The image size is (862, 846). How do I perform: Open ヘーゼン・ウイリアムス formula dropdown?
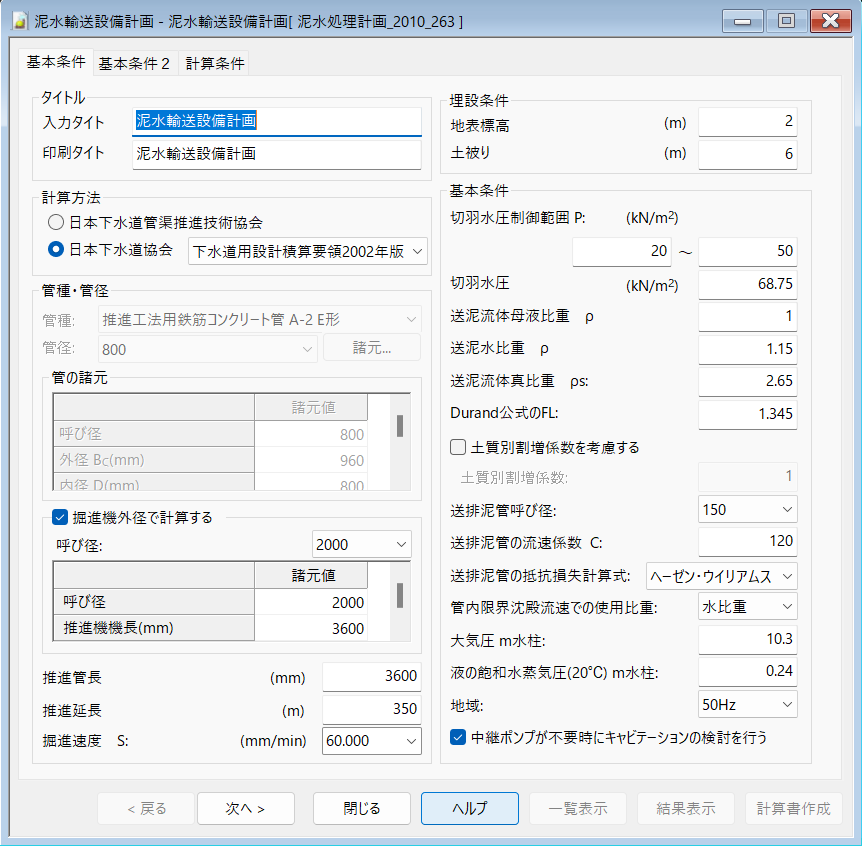pyautogui.click(x=721, y=576)
